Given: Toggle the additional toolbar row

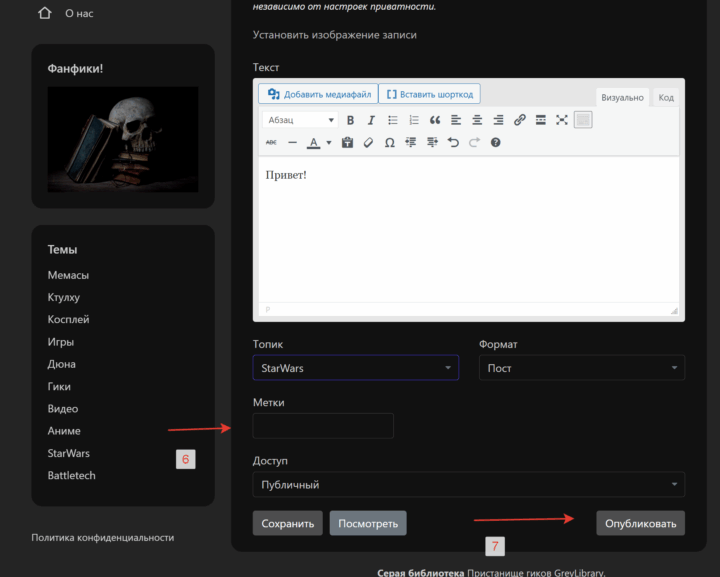Looking at the screenshot, I should coord(583,120).
